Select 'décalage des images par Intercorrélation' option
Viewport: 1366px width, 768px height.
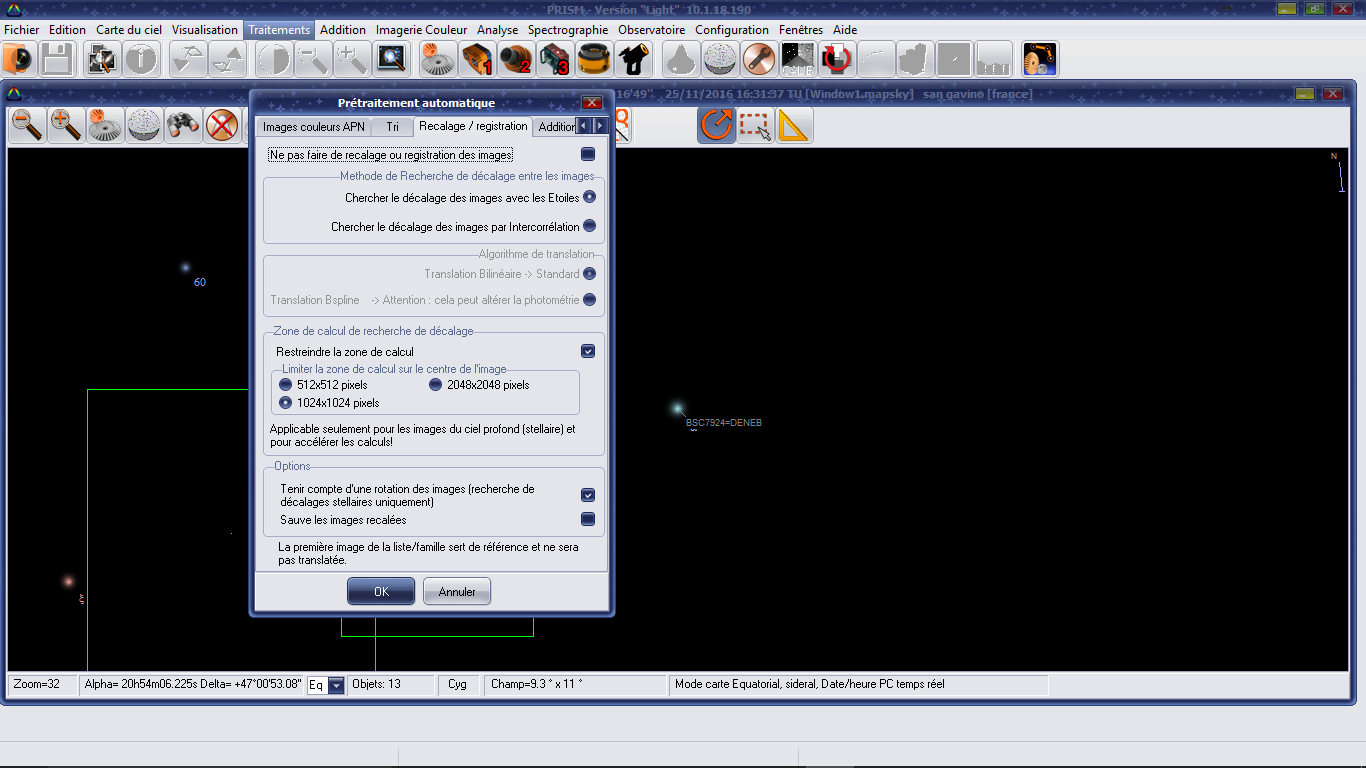(589, 226)
